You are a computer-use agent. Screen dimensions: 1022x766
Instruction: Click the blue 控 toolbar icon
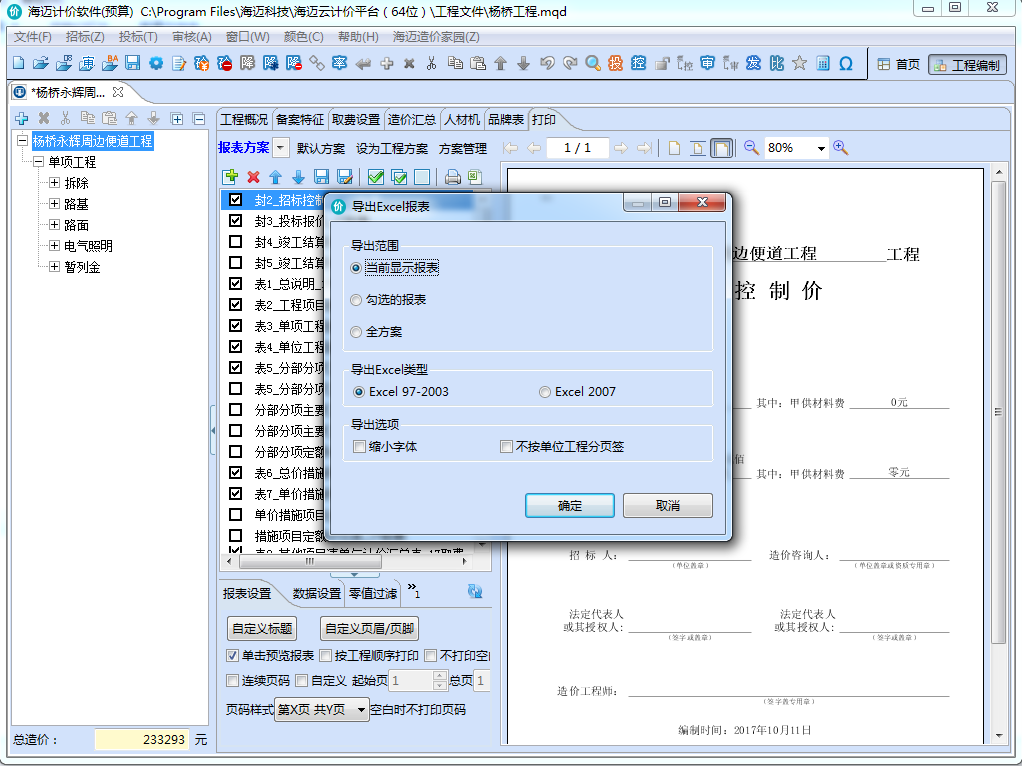point(638,63)
